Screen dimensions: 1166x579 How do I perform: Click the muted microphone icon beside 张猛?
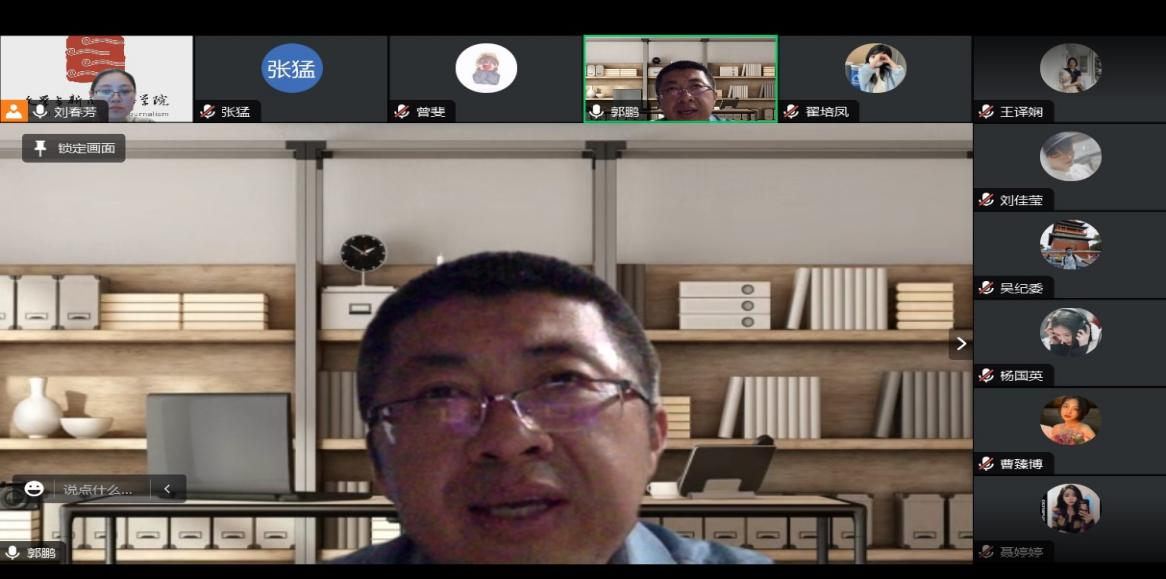208,112
